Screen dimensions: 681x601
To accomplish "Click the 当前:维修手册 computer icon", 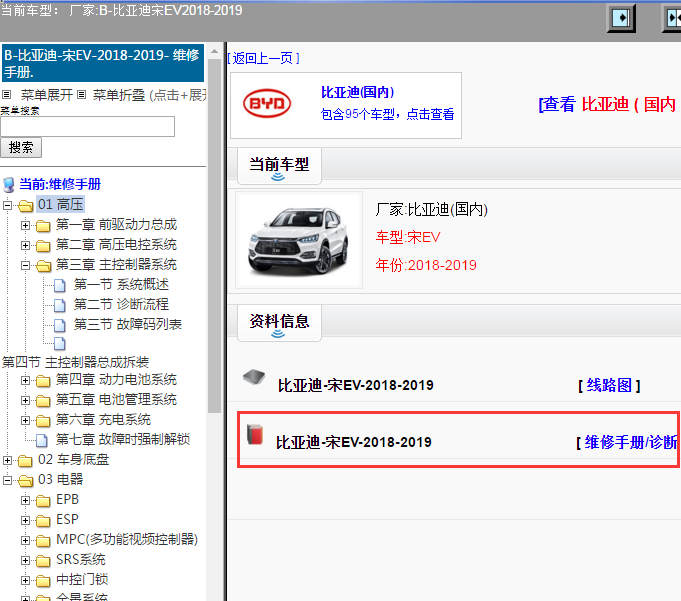I will pos(9,185).
